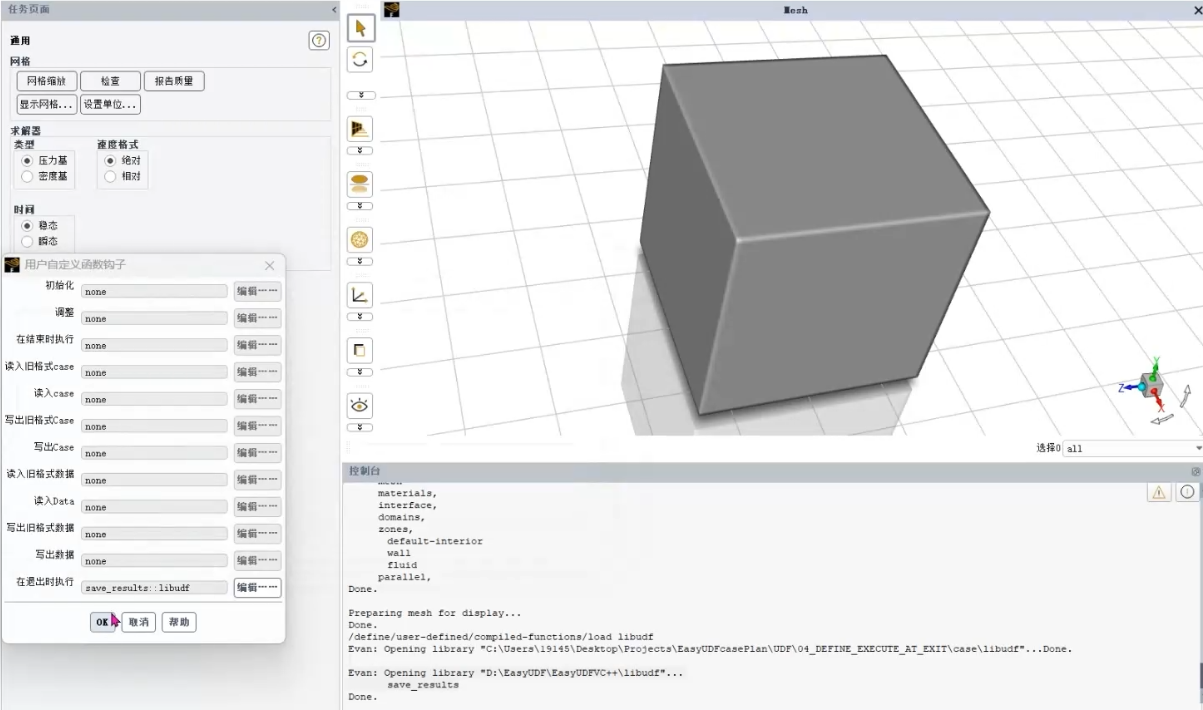The image size is (1203, 710).
Task: Click console line 'save_results'
Action: tap(423, 685)
